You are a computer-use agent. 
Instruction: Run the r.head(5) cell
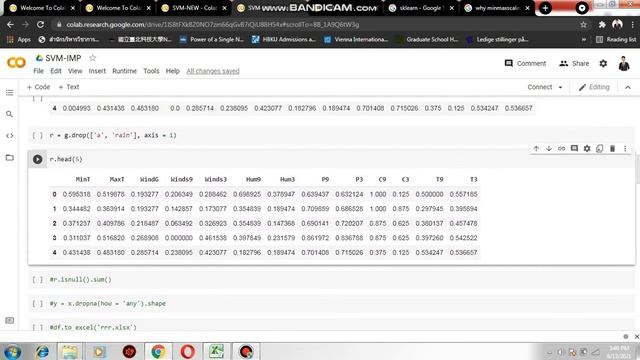coord(38,159)
